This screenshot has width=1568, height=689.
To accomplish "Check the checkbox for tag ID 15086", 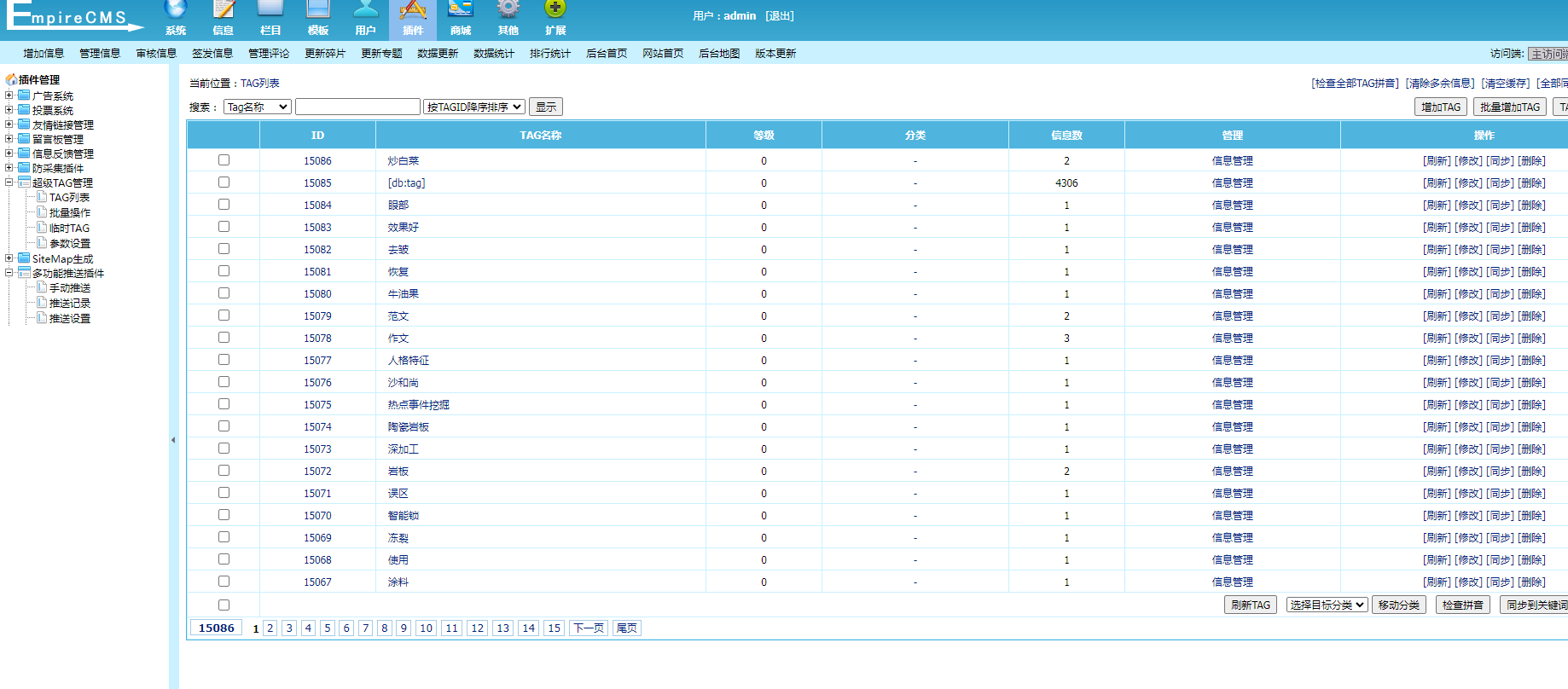I will pyautogui.click(x=224, y=159).
